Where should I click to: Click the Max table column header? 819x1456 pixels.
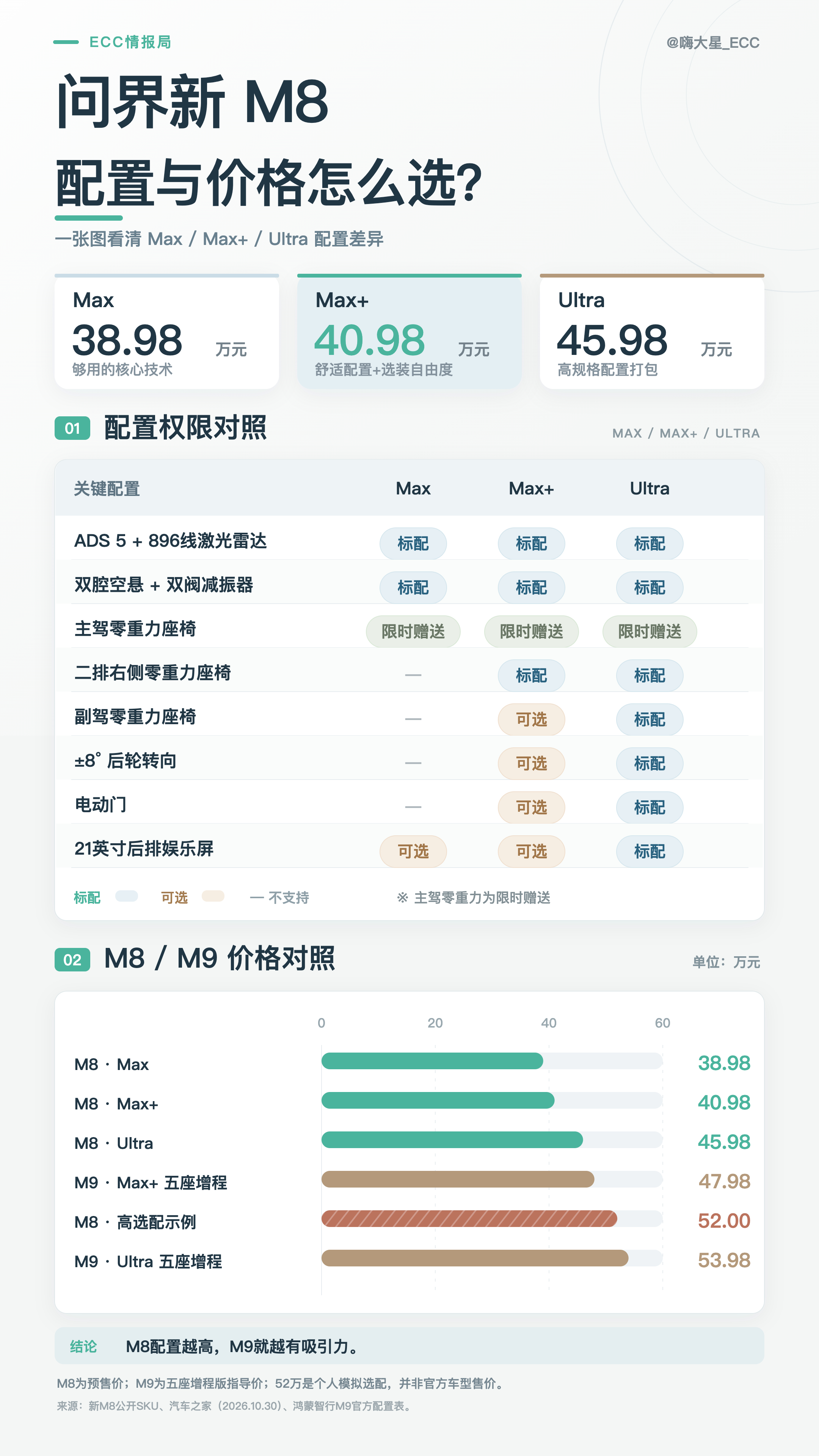click(x=413, y=488)
